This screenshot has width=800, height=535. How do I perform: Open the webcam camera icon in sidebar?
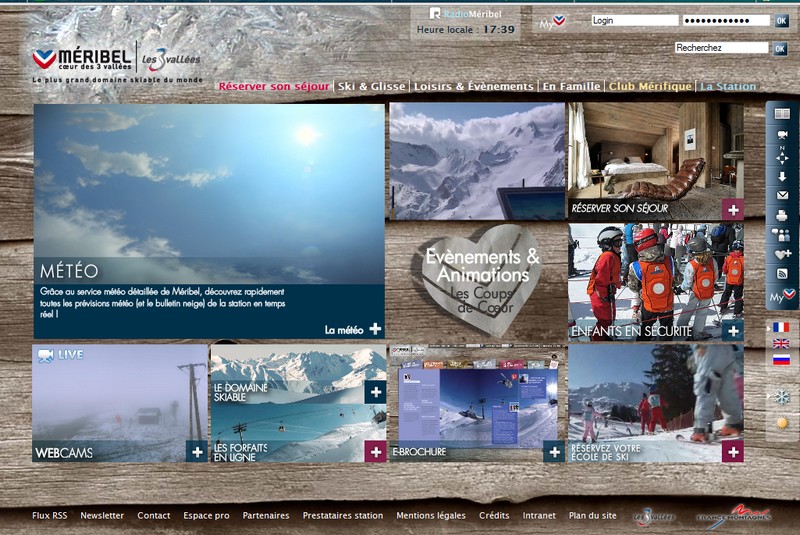(782, 134)
